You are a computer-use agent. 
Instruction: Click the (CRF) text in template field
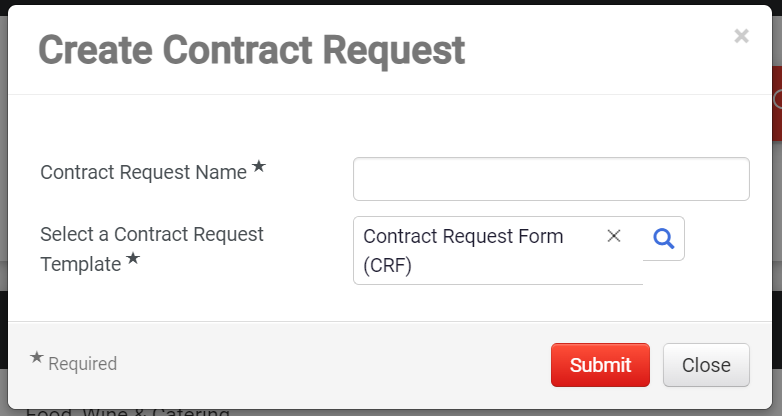pyautogui.click(x=388, y=265)
